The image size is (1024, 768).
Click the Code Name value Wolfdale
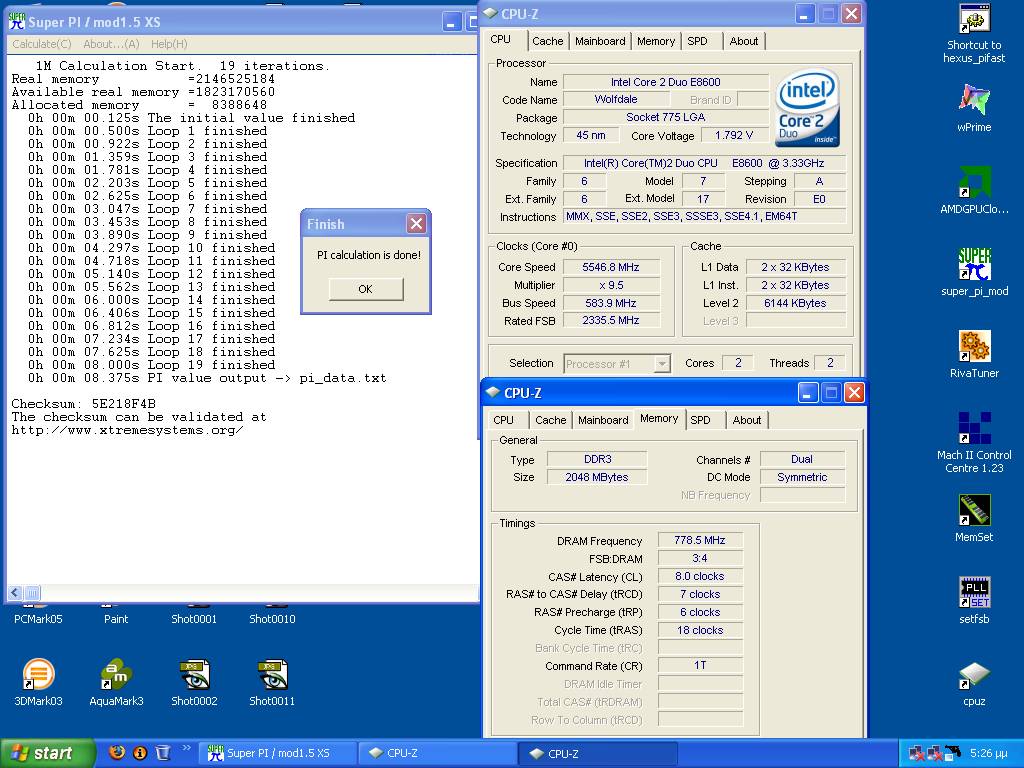pyautogui.click(x=616, y=99)
